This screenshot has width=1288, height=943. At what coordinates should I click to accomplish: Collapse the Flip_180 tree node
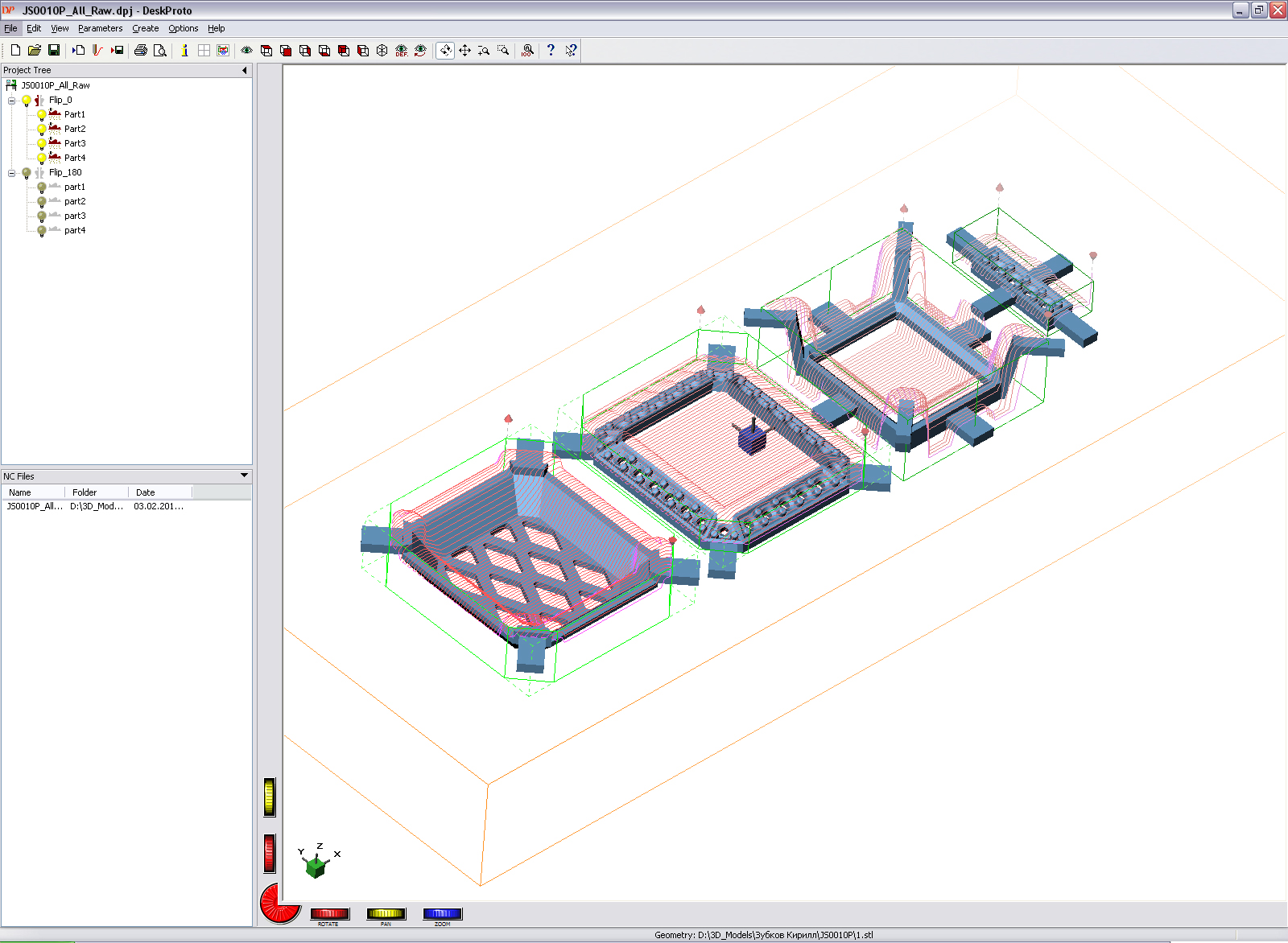12,173
